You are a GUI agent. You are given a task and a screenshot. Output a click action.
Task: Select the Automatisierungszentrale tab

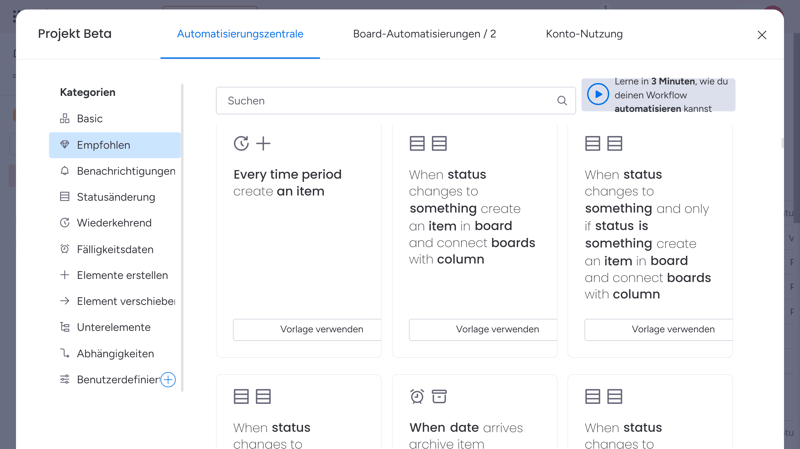(x=240, y=34)
